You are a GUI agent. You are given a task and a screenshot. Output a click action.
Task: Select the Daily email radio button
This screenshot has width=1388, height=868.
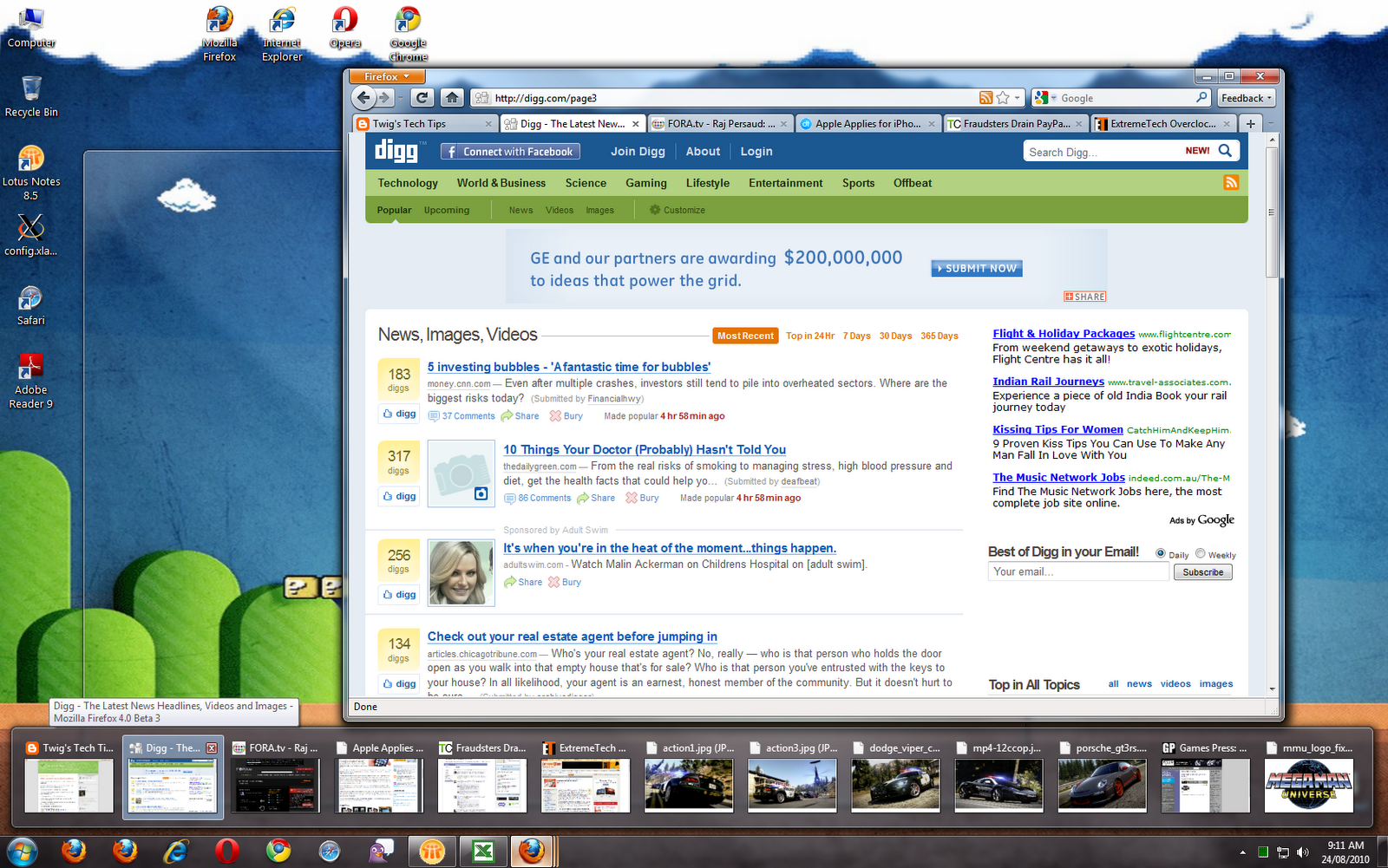(x=1161, y=553)
